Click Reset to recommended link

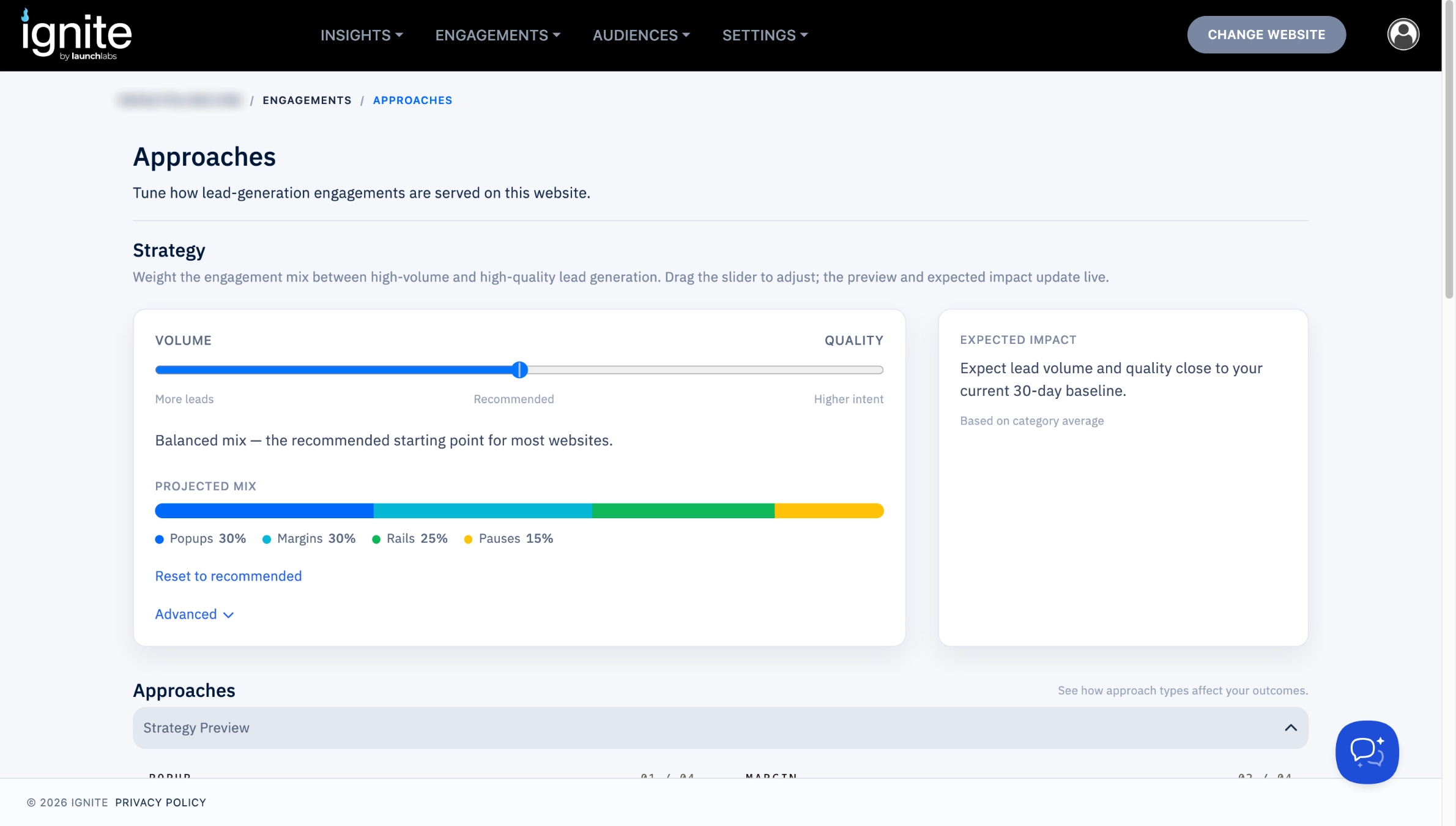[228, 576]
